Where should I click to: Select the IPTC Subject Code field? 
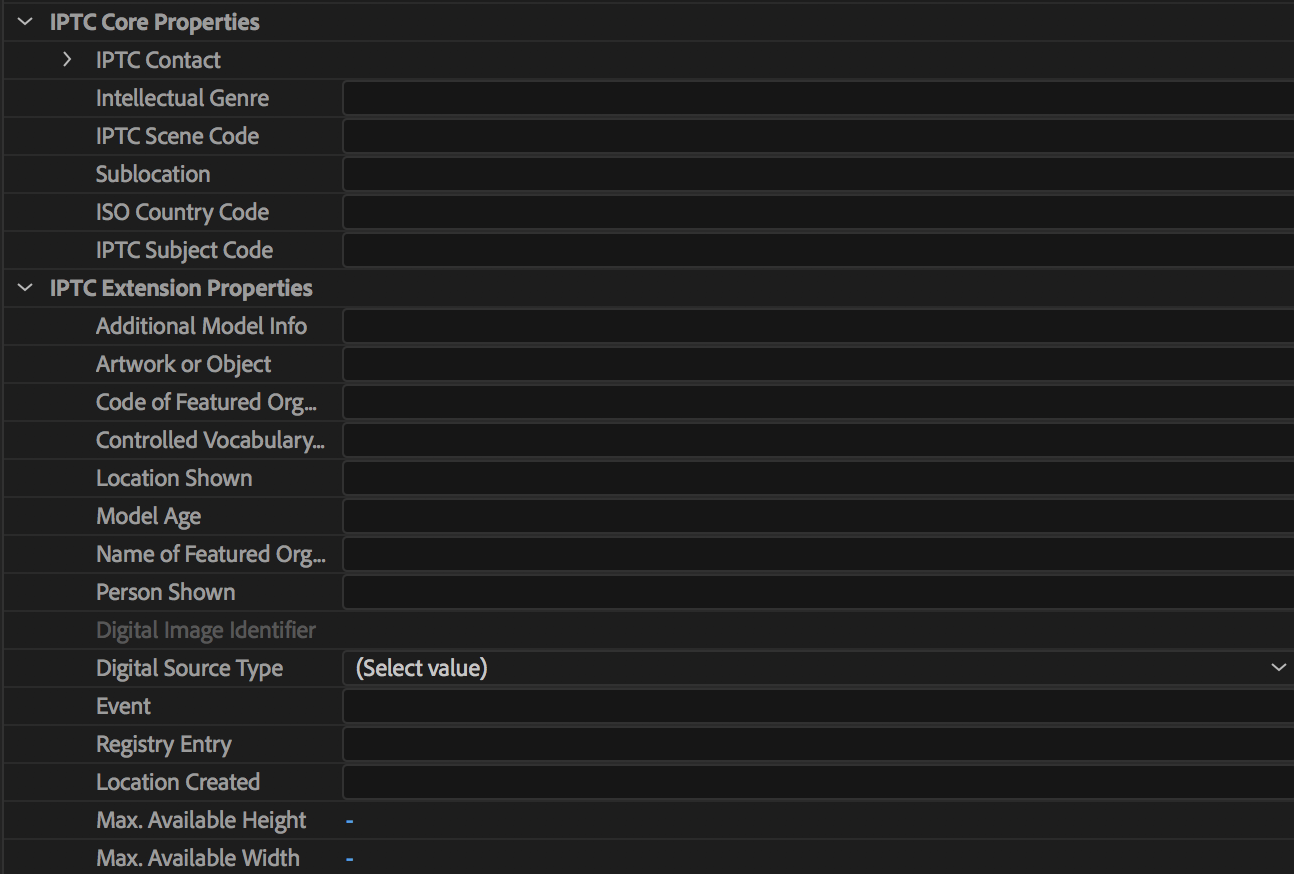click(x=700, y=249)
